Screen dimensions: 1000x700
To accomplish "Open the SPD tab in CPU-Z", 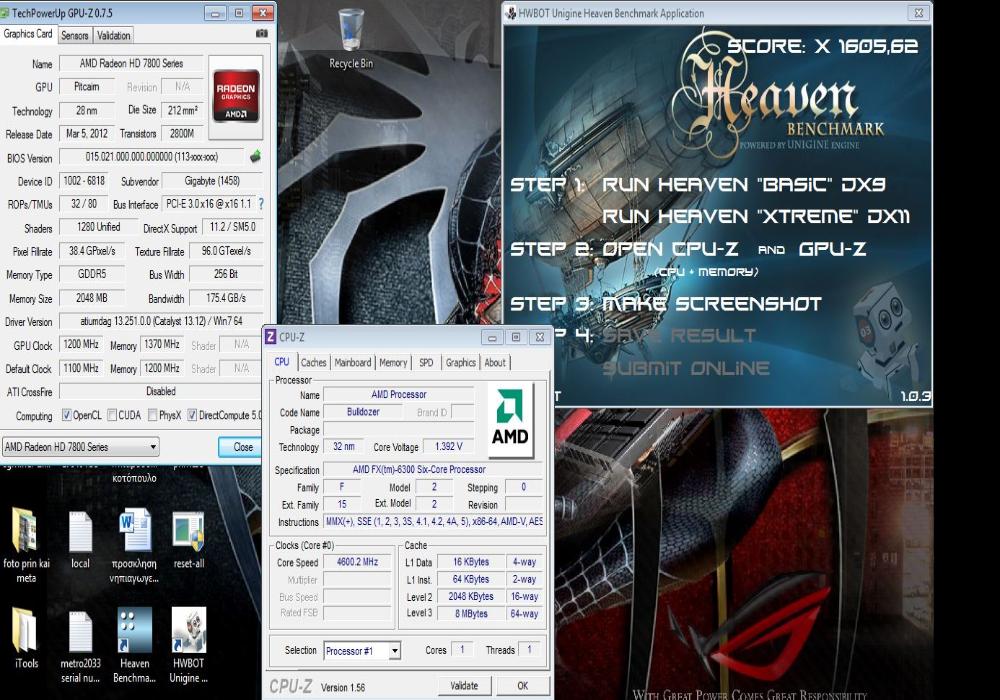I will pos(426,363).
